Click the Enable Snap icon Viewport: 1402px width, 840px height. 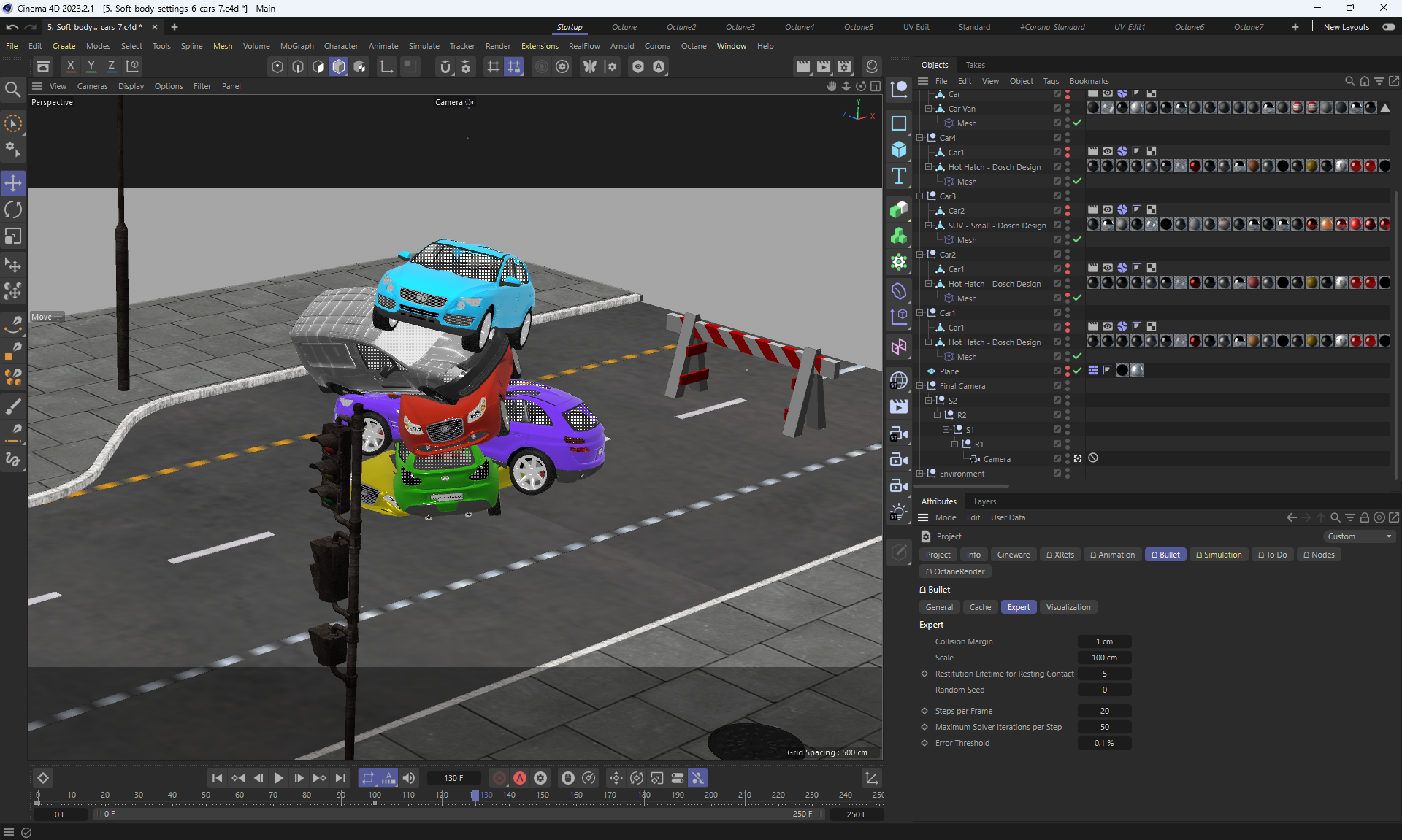click(x=445, y=66)
